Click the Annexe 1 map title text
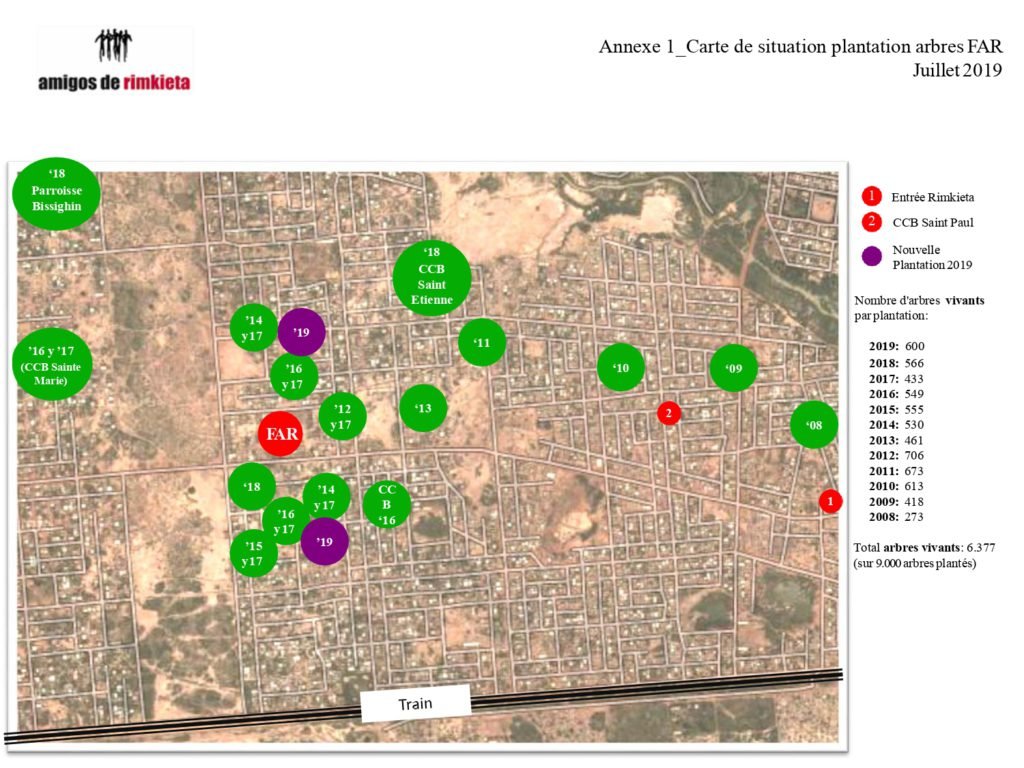This screenshot has height=768, width=1024. [800, 47]
